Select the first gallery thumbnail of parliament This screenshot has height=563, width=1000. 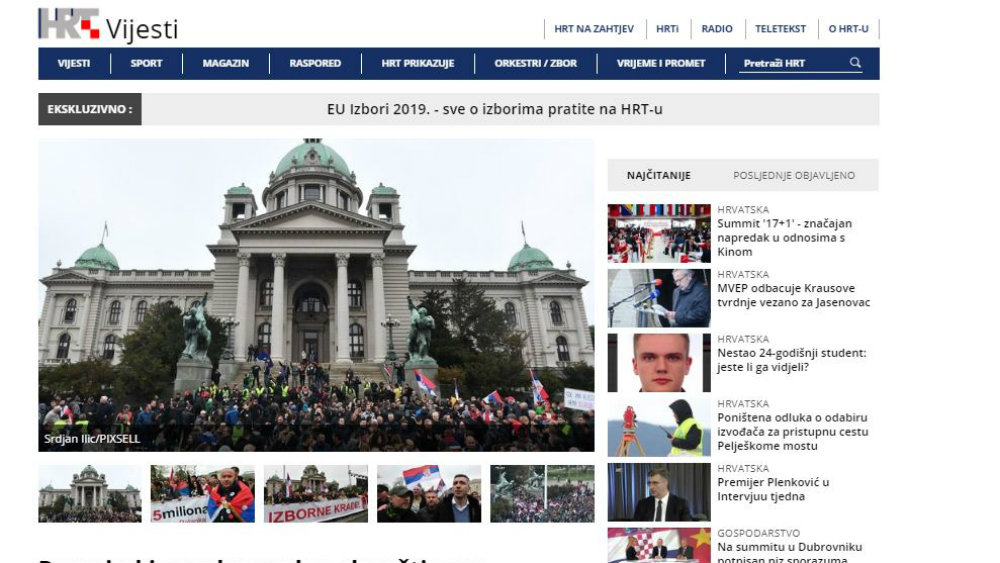(90, 494)
